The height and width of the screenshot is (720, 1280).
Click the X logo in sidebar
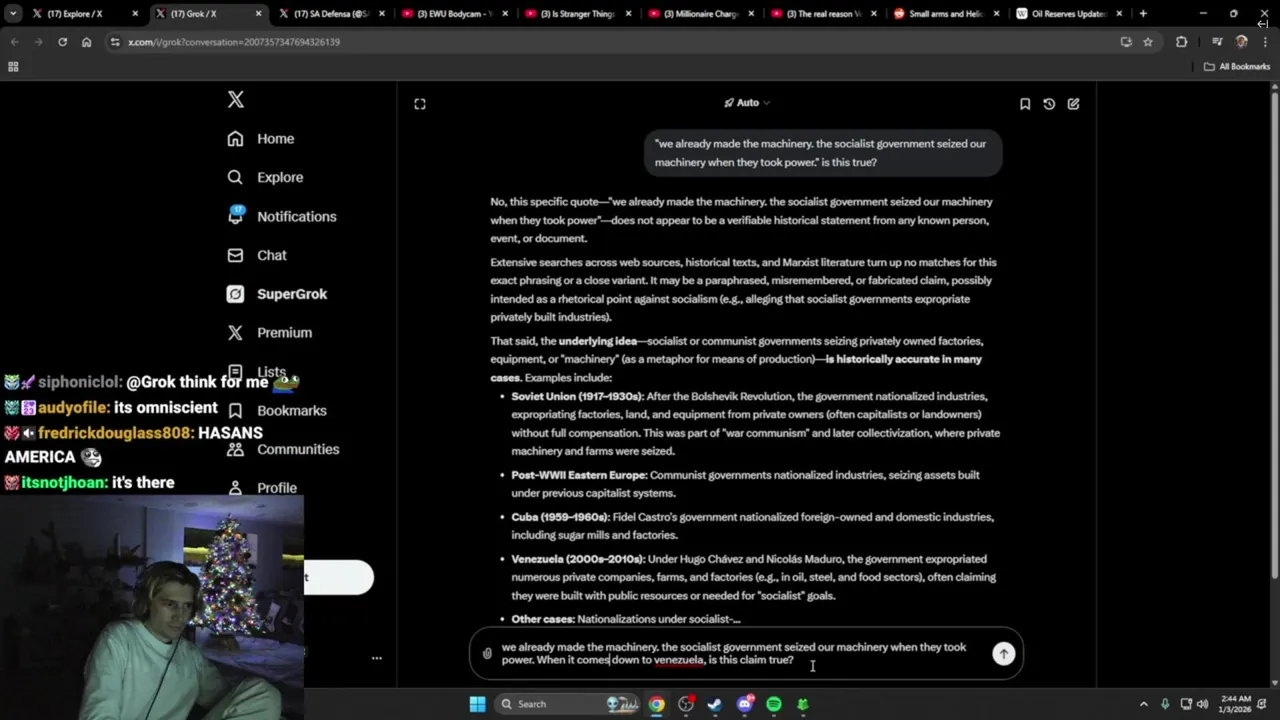click(235, 99)
